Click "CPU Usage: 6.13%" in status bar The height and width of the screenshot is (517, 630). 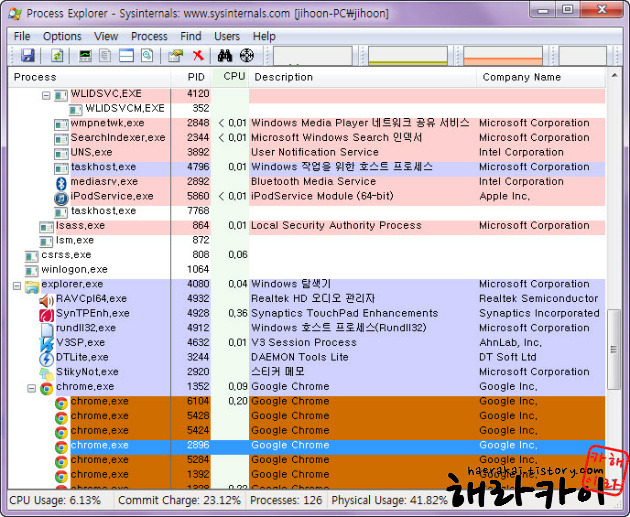(55, 500)
